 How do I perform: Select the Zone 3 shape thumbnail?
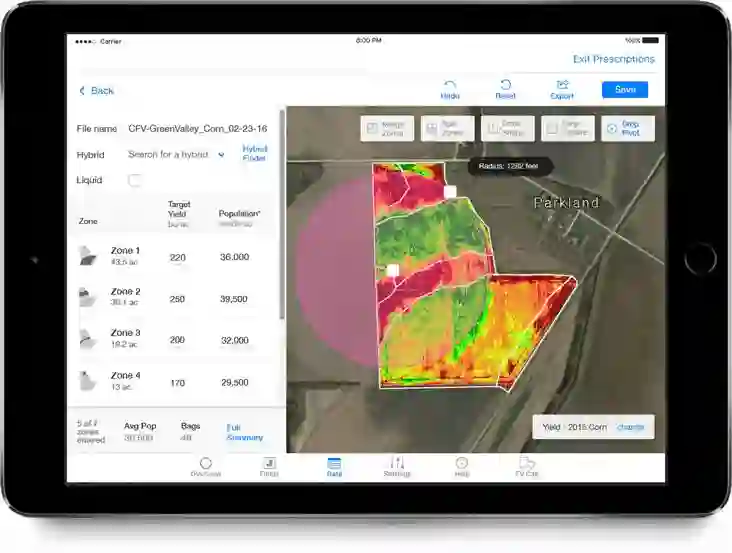tap(88, 339)
